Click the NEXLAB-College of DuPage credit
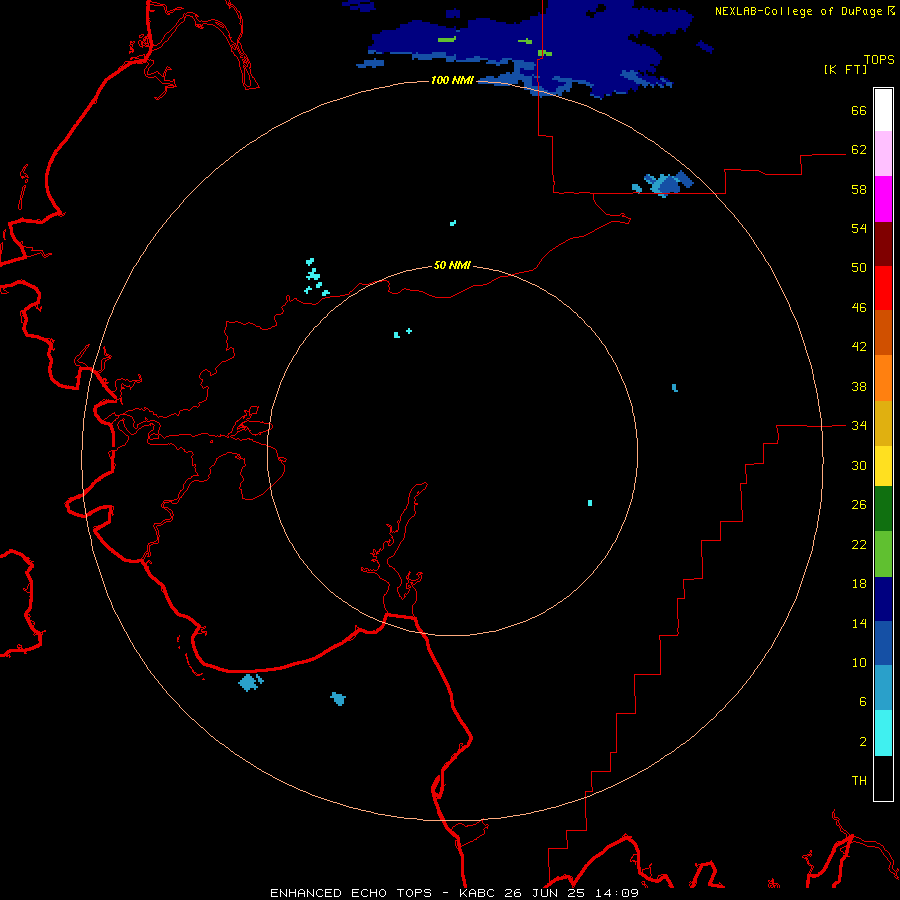This screenshot has width=900, height=900. (x=798, y=11)
